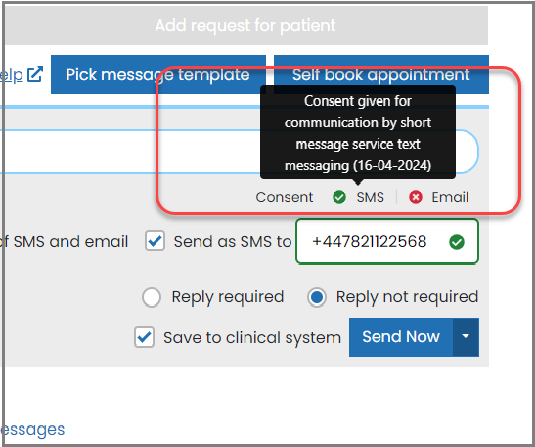Click the Pick message template button
This screenshot has height=447, width=535.
pos(158,74)
